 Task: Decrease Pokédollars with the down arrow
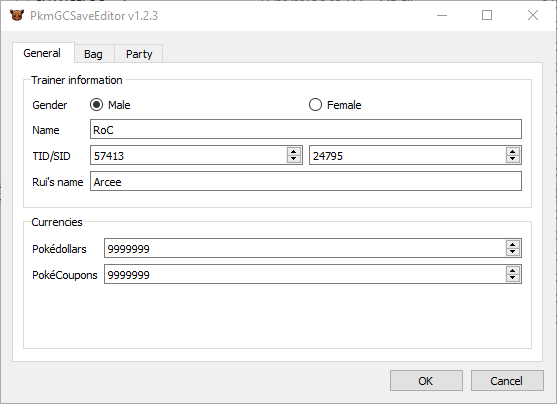click(513, 252)
